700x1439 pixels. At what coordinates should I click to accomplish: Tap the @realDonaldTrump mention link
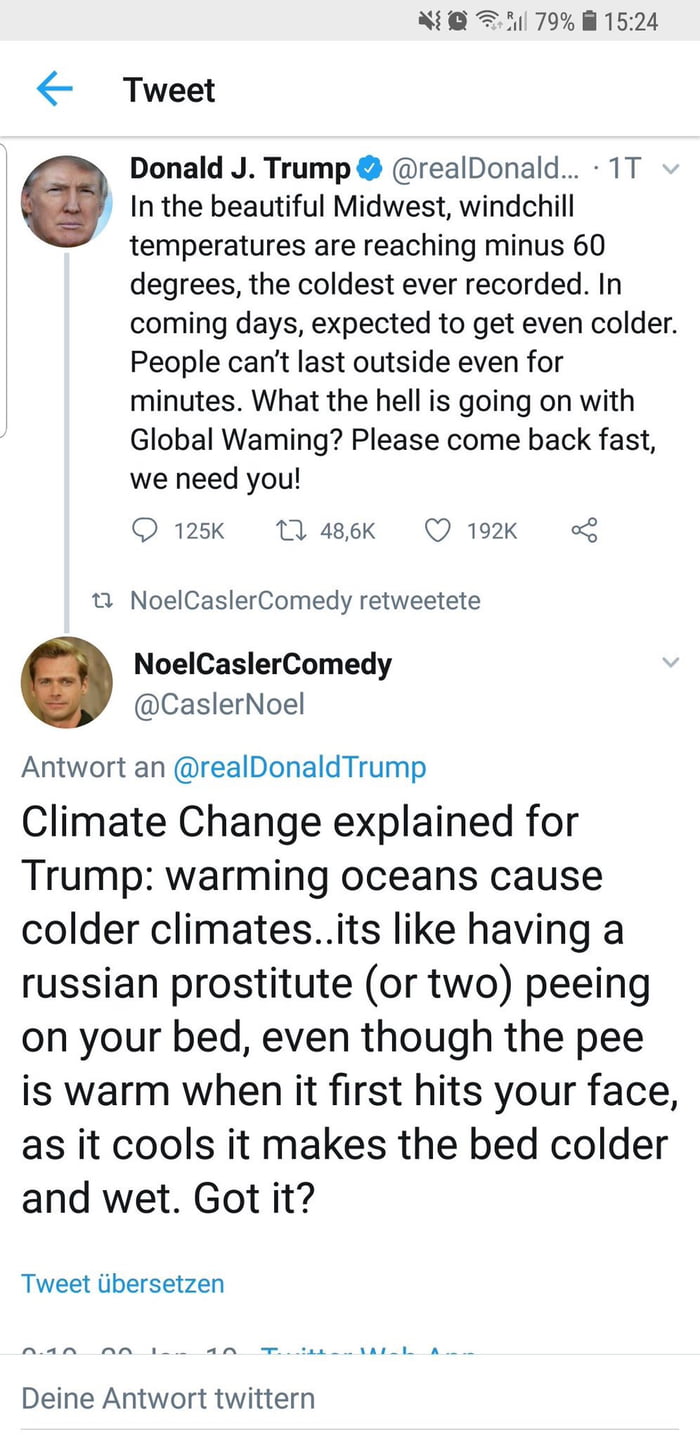pos(299,767)
